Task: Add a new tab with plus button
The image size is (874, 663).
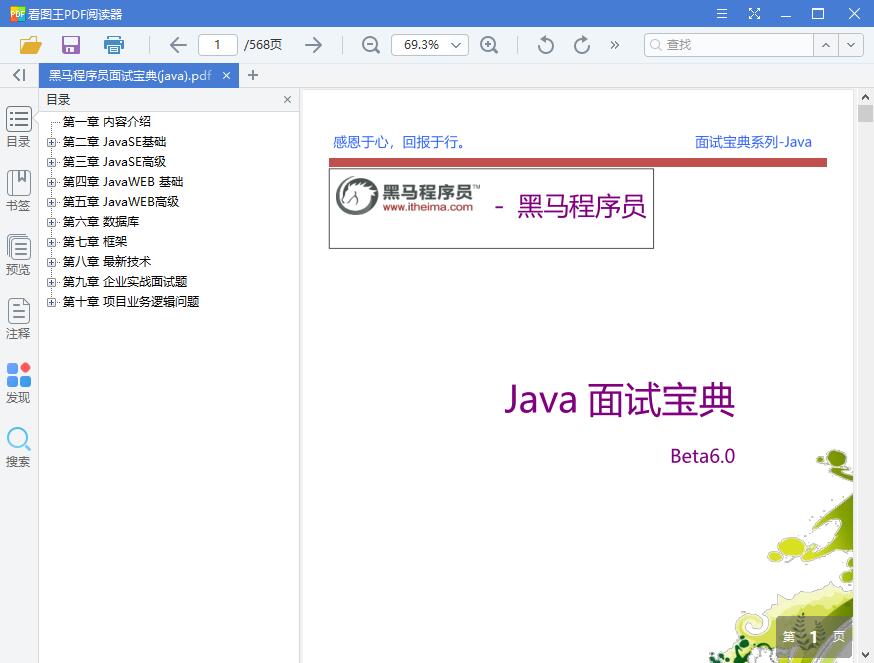Action: coord(253,75)
